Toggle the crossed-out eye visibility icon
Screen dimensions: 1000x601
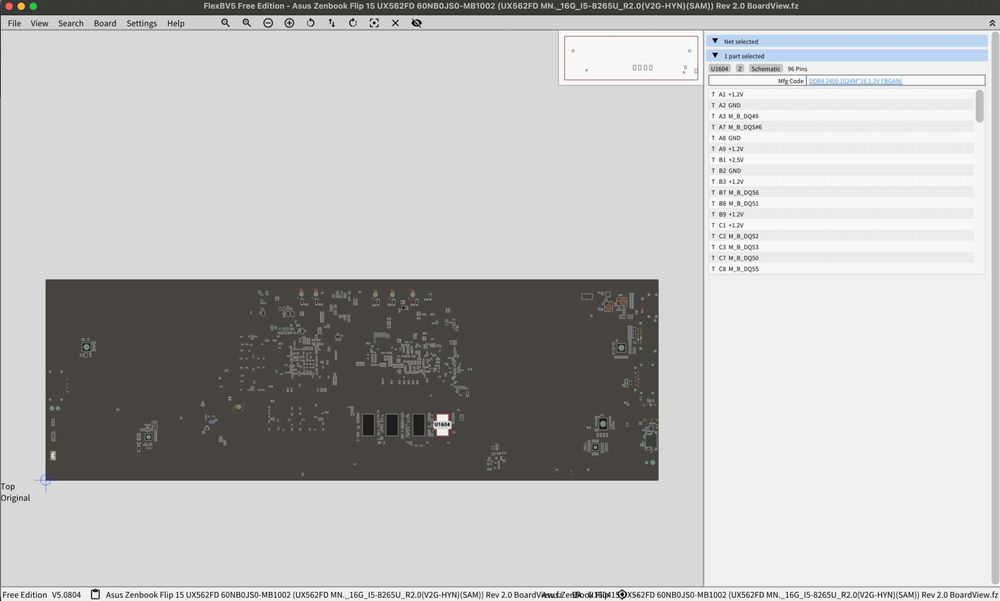(x=416, y=23)
